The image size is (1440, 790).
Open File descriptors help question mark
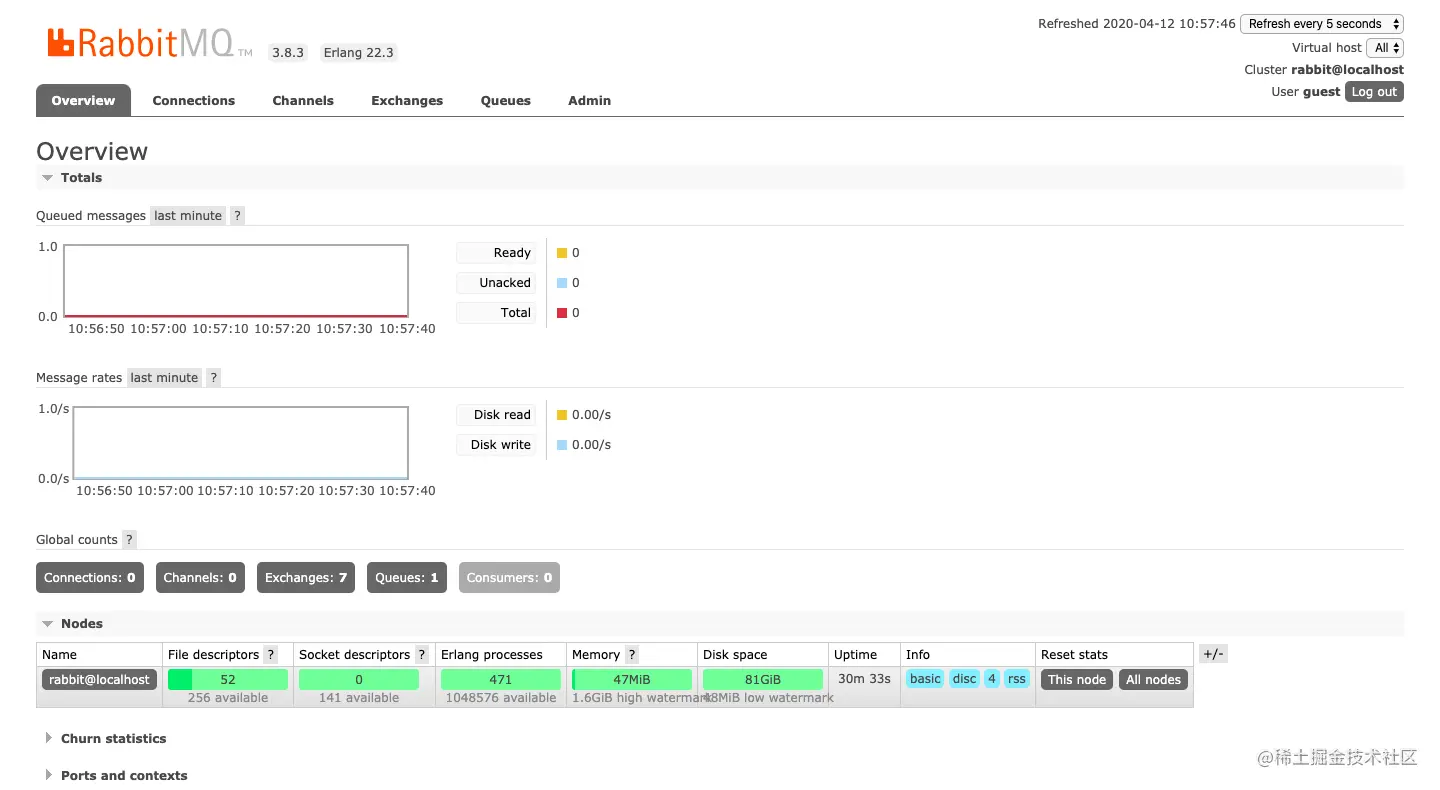pyautogui.click(x=270, y=655)
